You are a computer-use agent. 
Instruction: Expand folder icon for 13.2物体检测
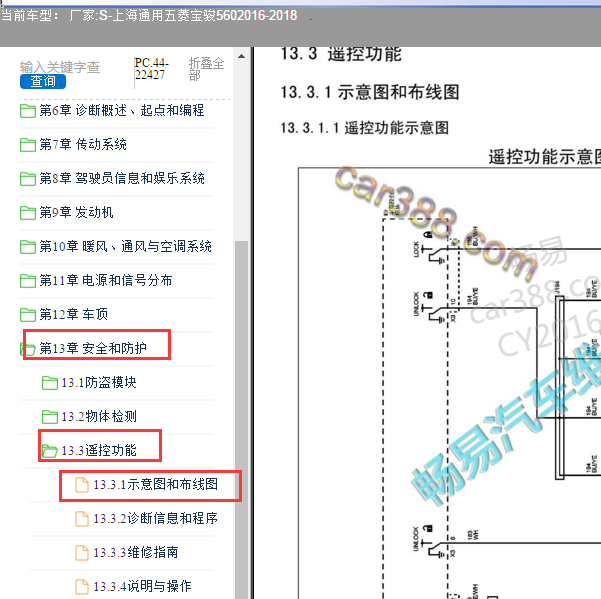(x=50, y=417)
